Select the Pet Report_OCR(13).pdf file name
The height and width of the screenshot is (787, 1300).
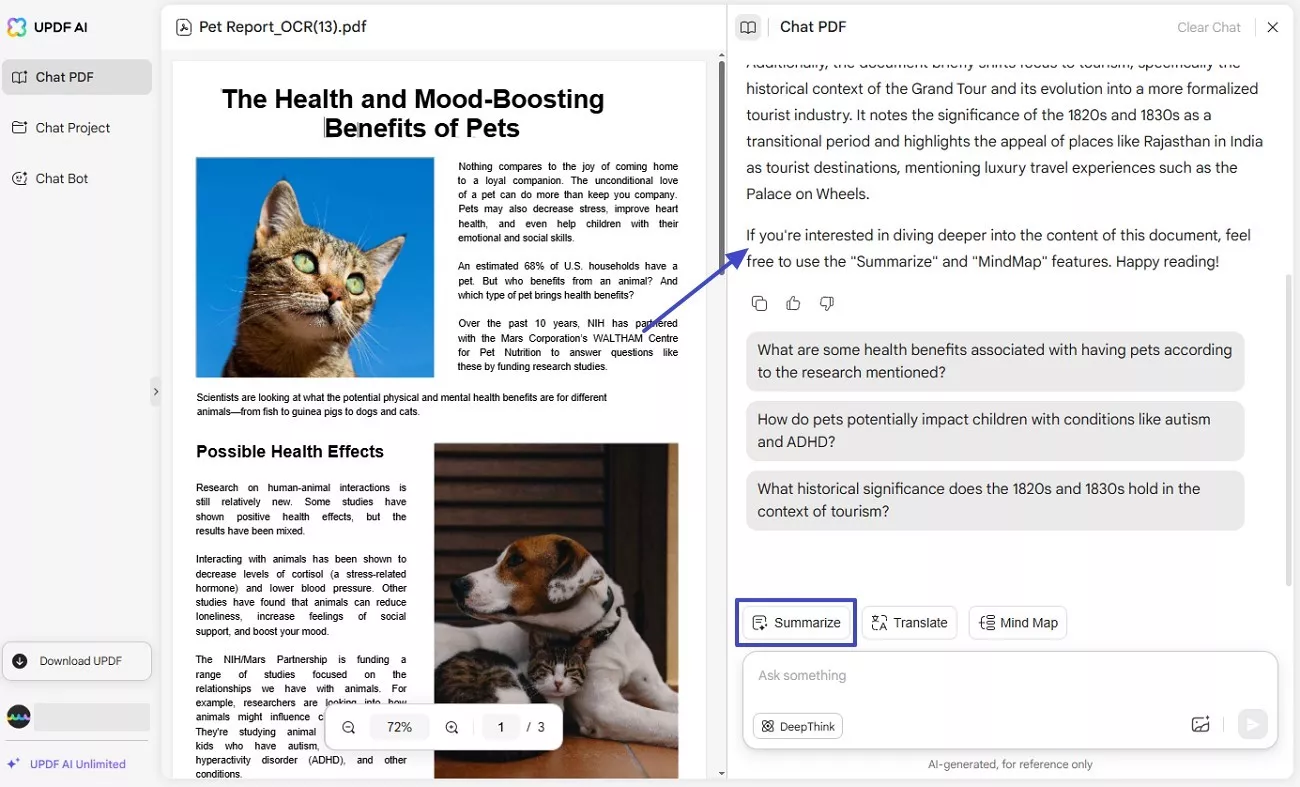283,27
